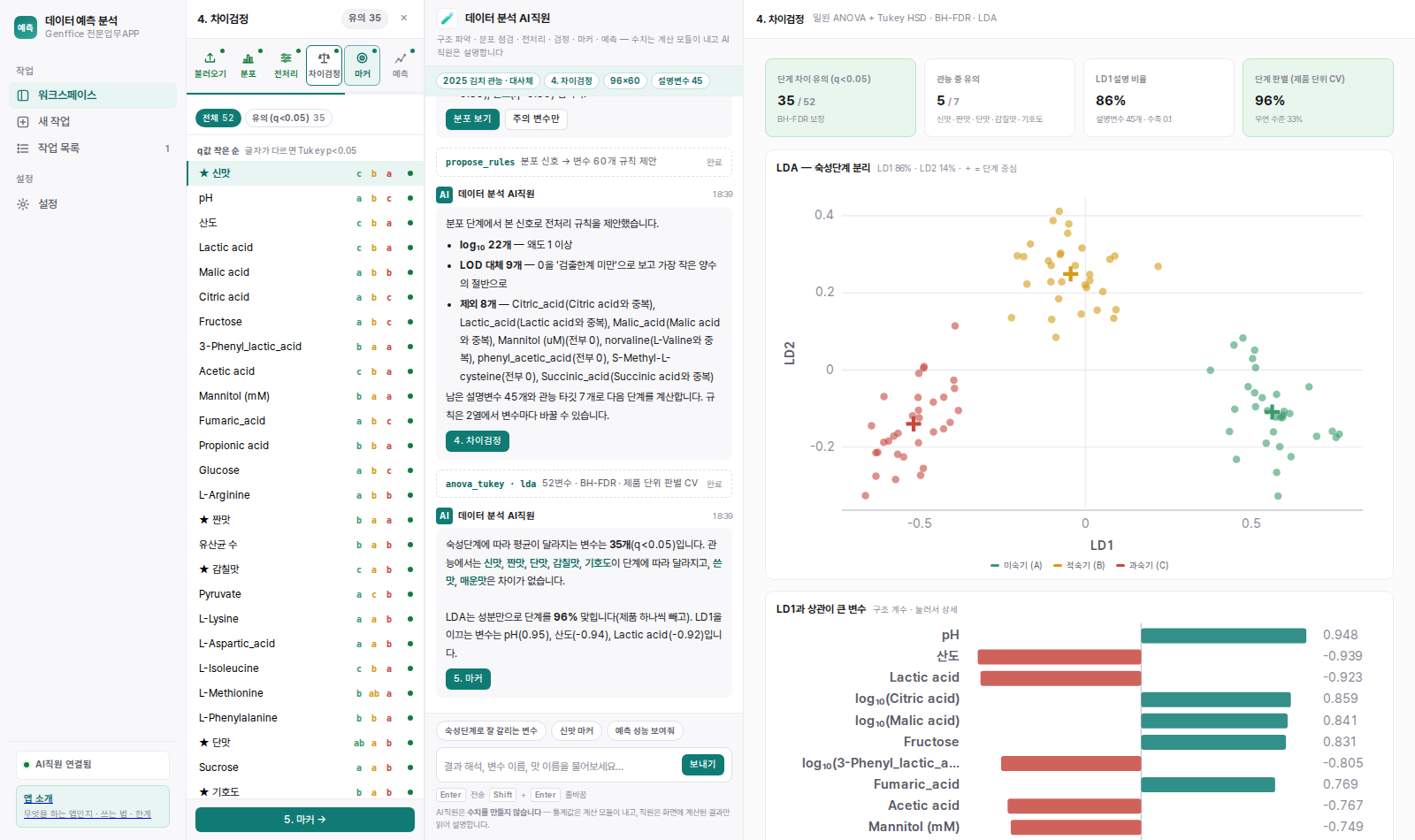Click the chat question input field

[559, 766]
